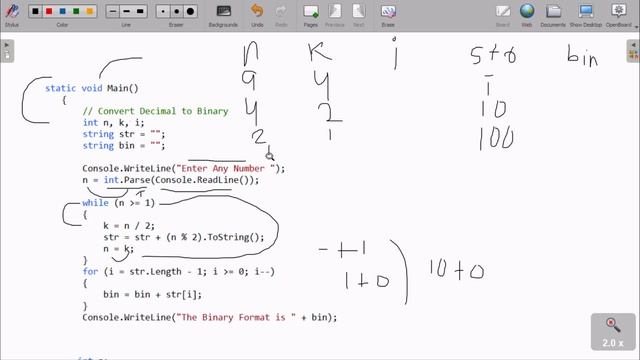Click Show Desktop
The height and width of the screenshot is (360, 640).
pos(586,15)
